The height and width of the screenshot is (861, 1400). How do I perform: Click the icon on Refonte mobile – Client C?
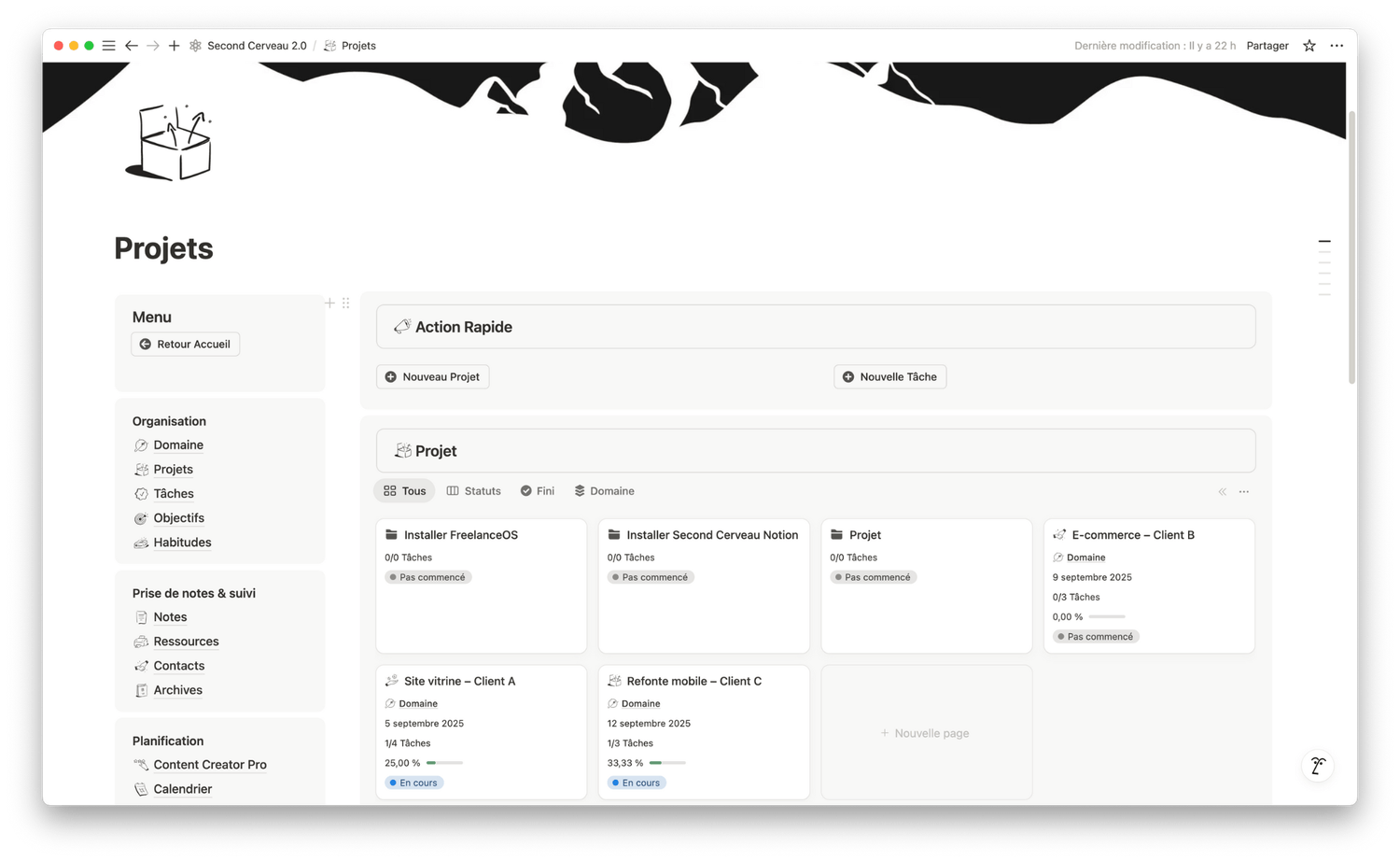(614, 681)
